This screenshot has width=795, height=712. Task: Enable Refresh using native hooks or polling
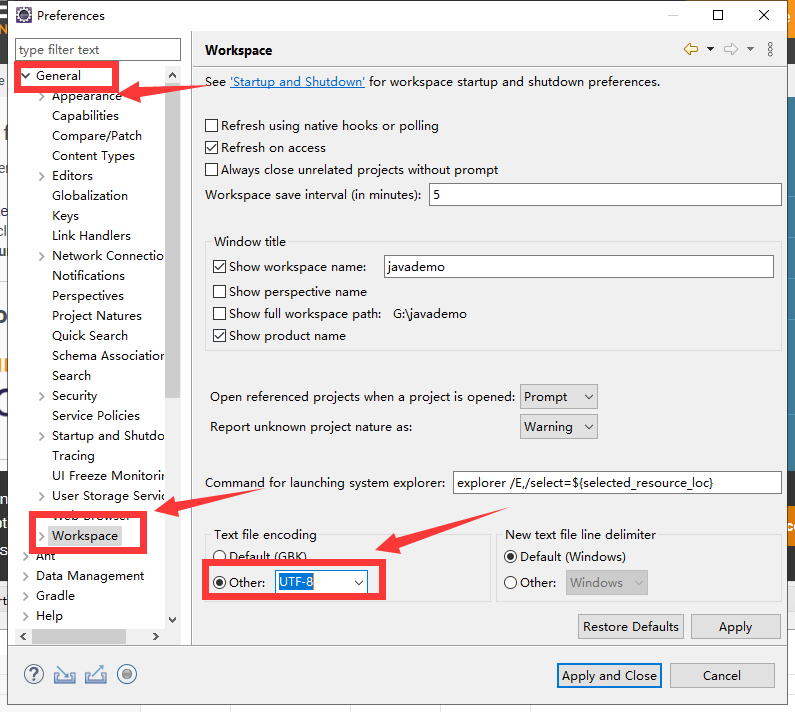pos(211,125)
